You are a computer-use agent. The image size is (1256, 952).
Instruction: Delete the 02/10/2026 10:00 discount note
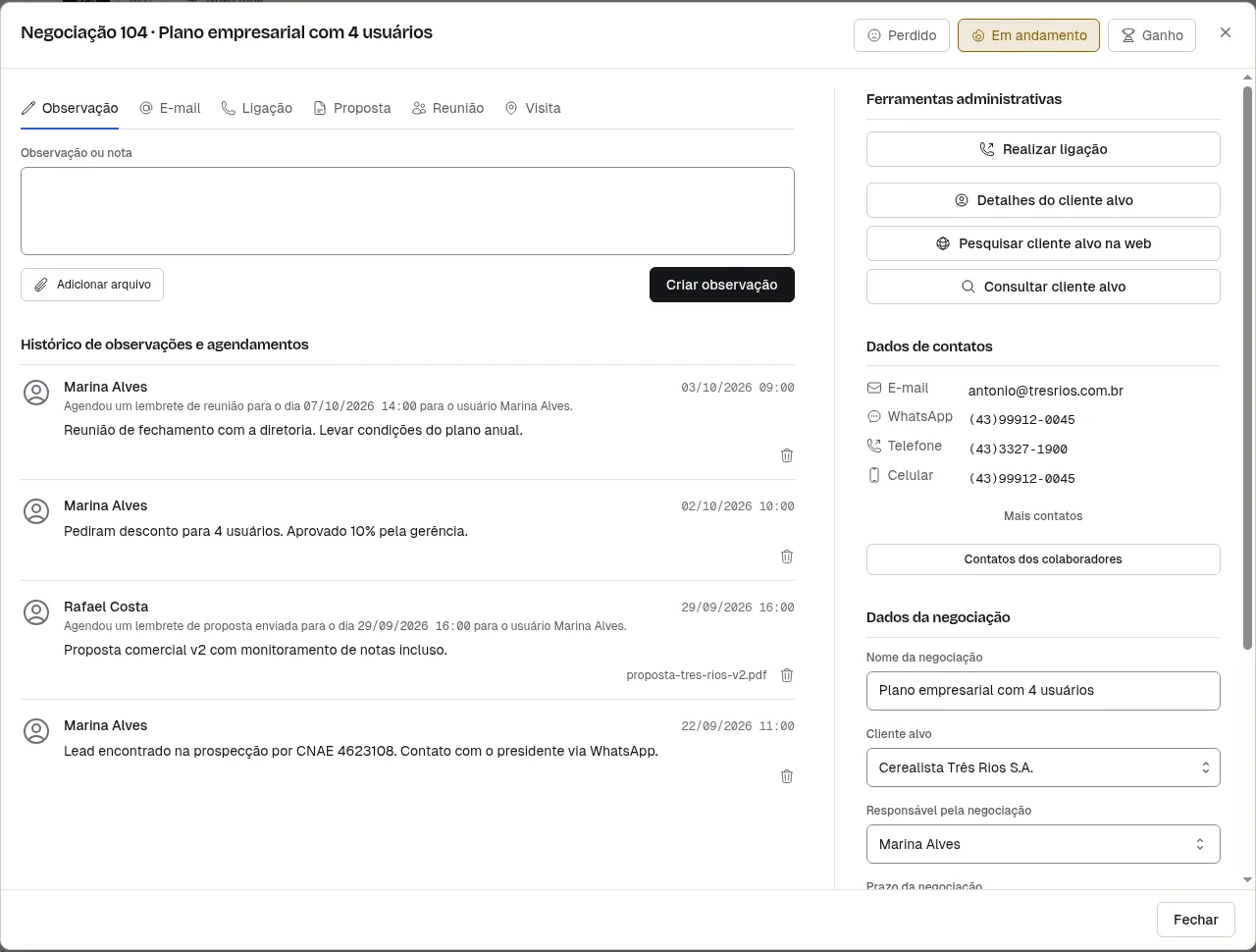click(x=787, y=556)
